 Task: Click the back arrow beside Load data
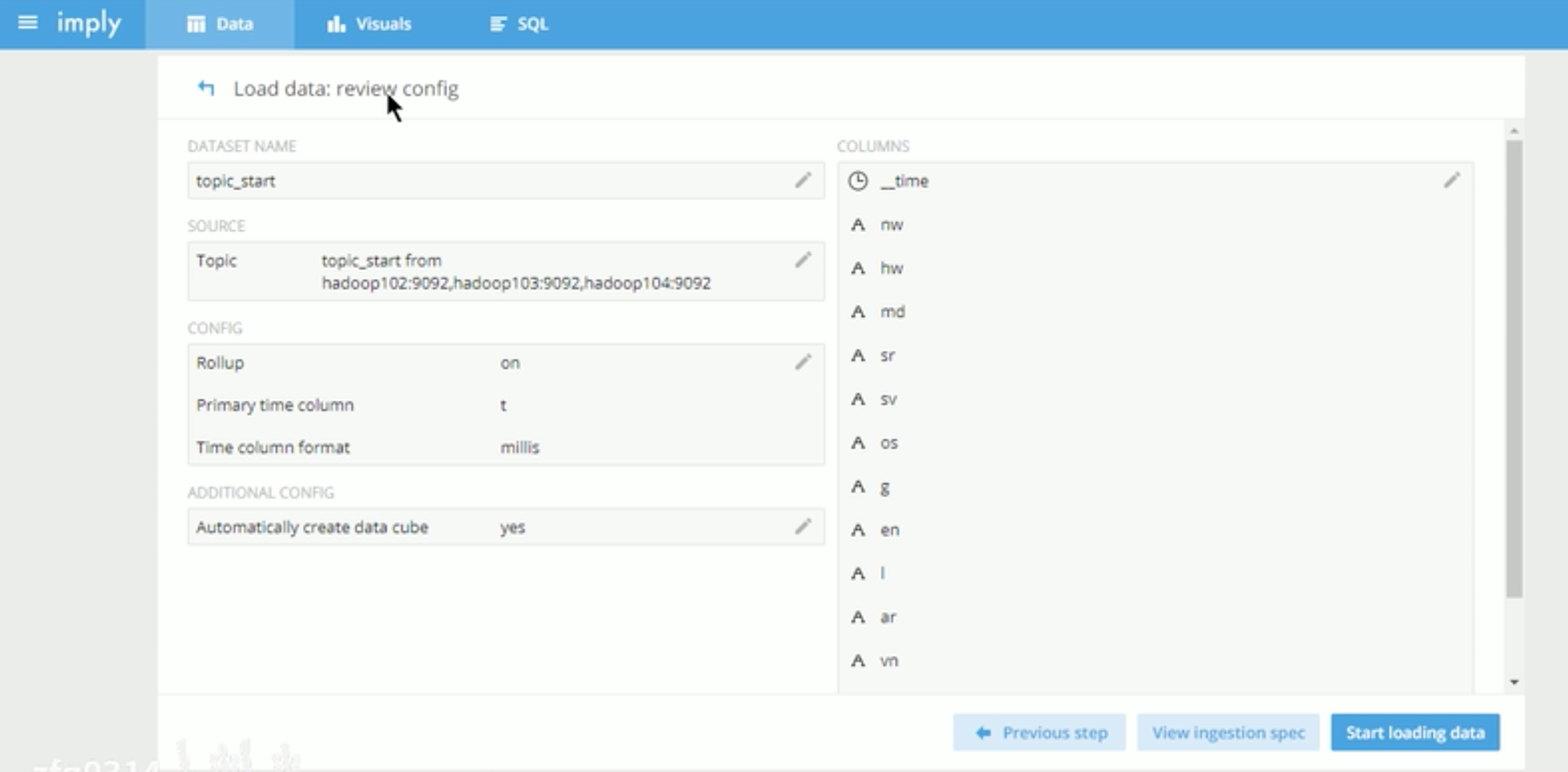click(206, 88)
